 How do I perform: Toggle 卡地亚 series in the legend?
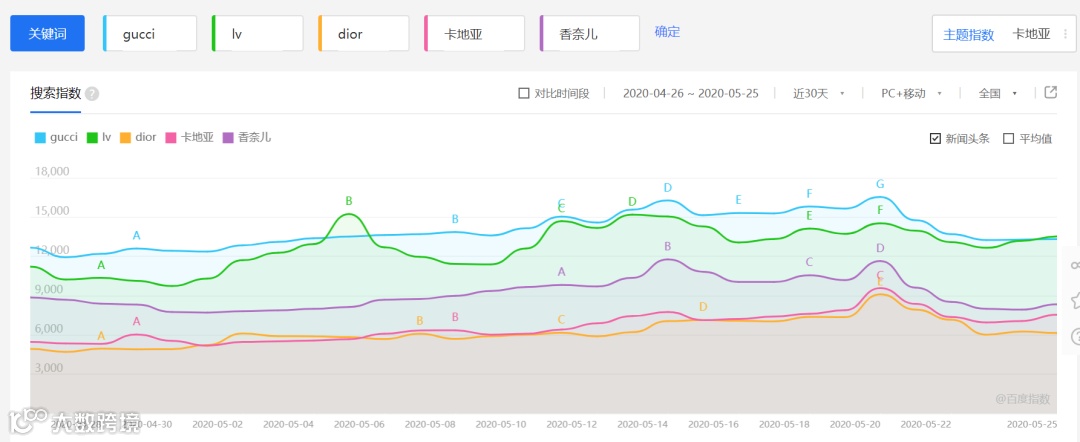189,137
